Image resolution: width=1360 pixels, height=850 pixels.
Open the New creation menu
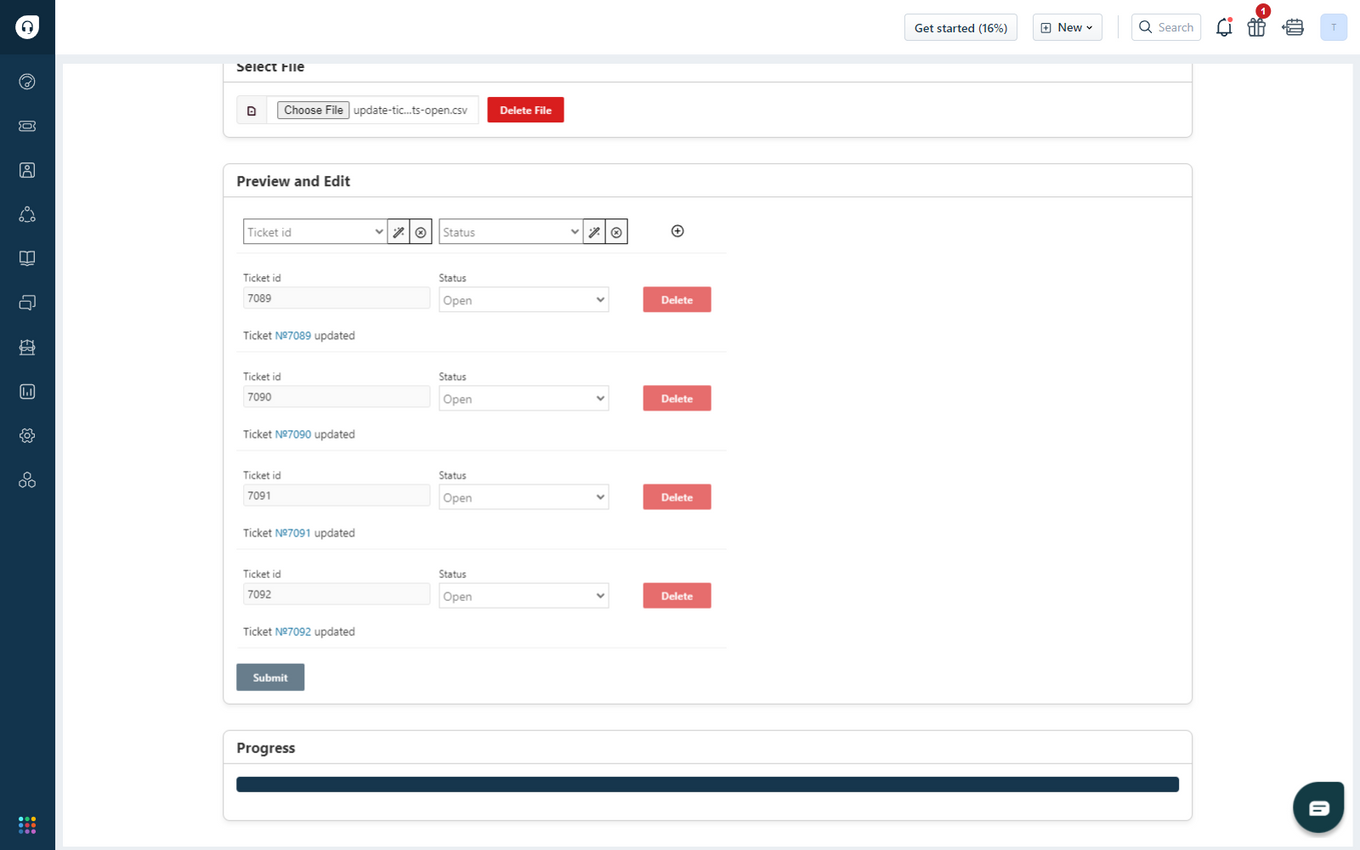tap(1067, 27)
